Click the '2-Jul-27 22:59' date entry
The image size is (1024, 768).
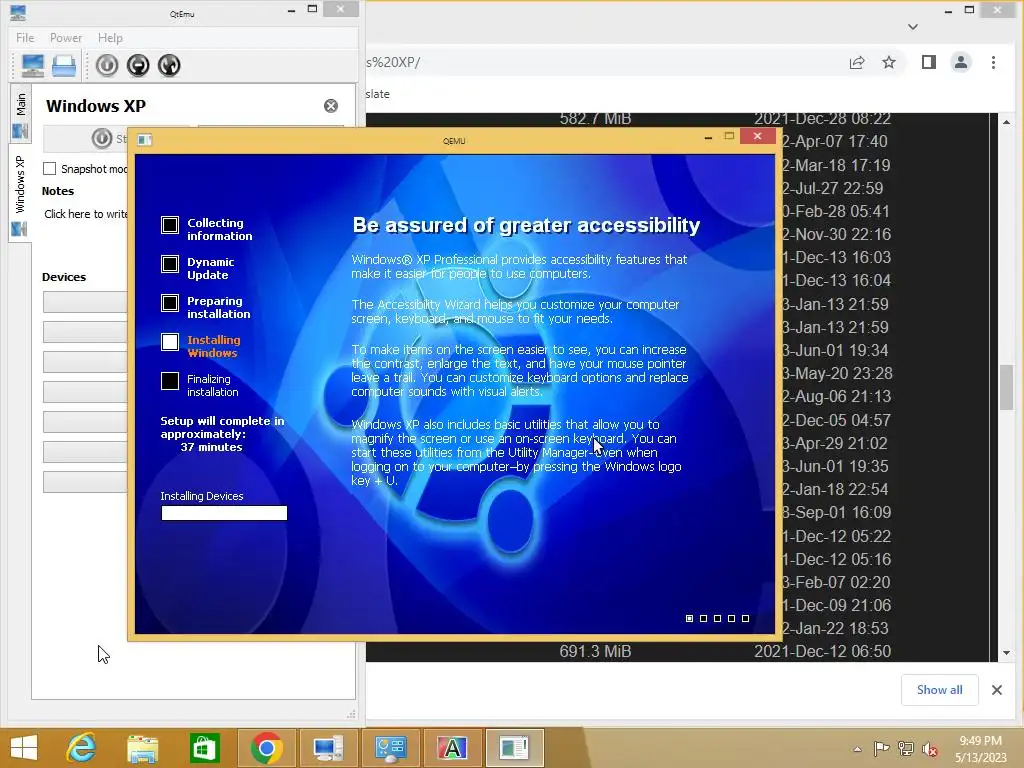click(833, 189)
